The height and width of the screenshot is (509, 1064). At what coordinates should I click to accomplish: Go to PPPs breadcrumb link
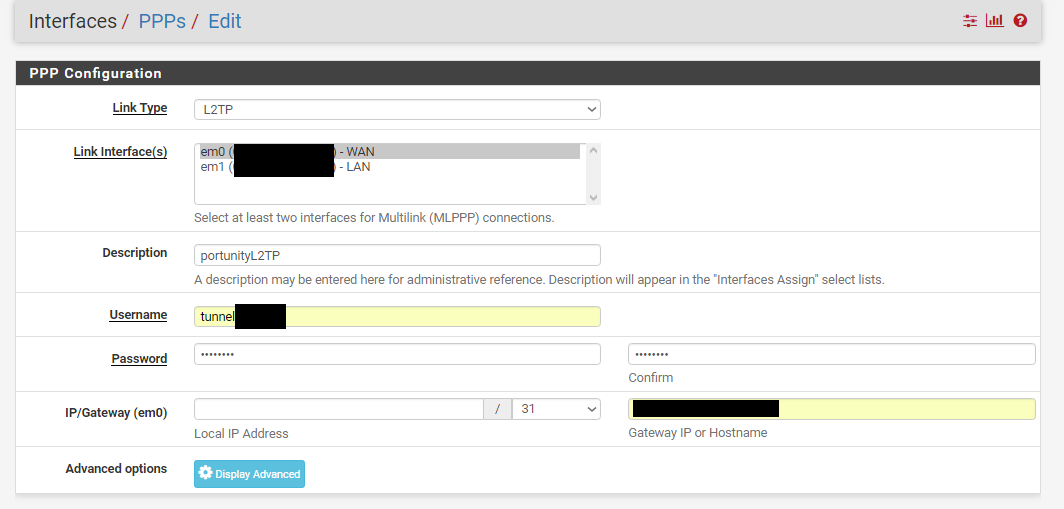tap(161, 21)
